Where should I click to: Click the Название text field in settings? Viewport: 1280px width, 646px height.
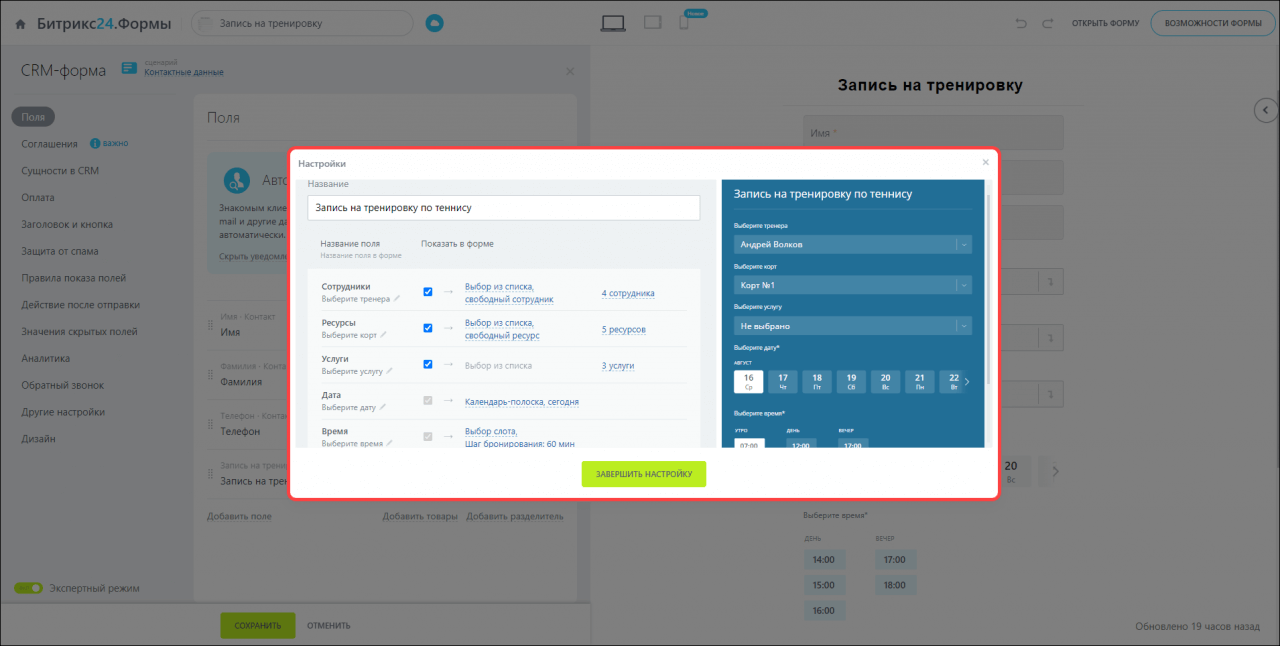[x=503, y=208]
